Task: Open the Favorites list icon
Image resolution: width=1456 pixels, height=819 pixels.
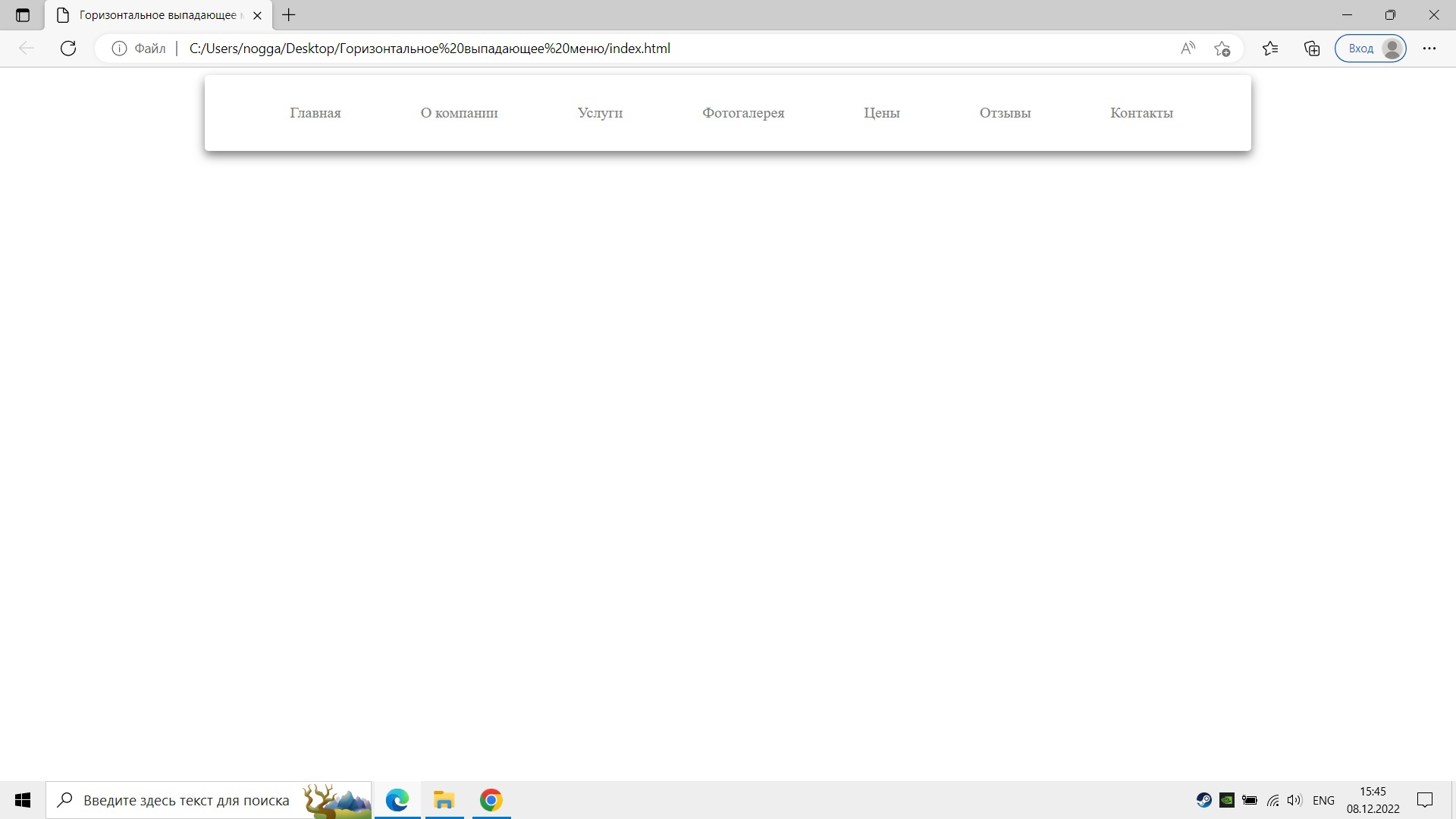Action: point(1270,49)
